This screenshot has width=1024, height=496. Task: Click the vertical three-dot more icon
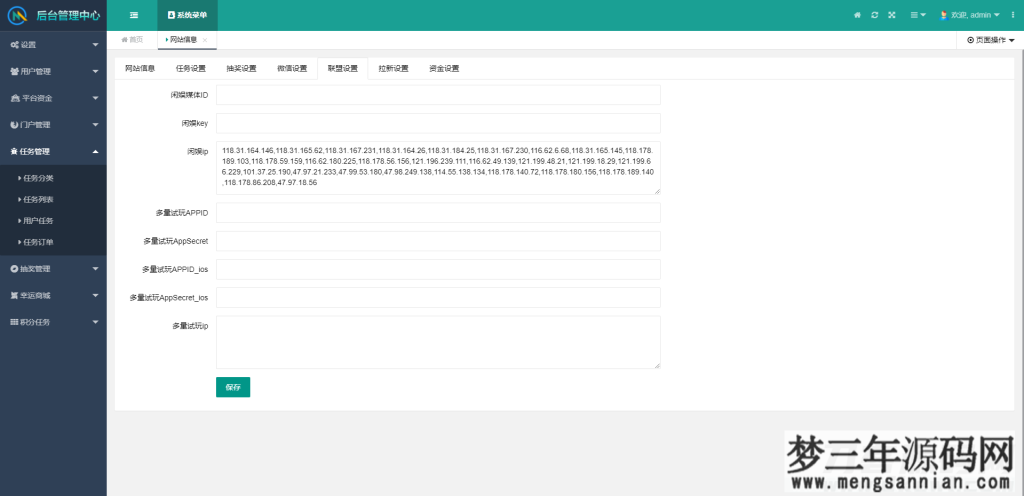click(x=1012, y=15)
